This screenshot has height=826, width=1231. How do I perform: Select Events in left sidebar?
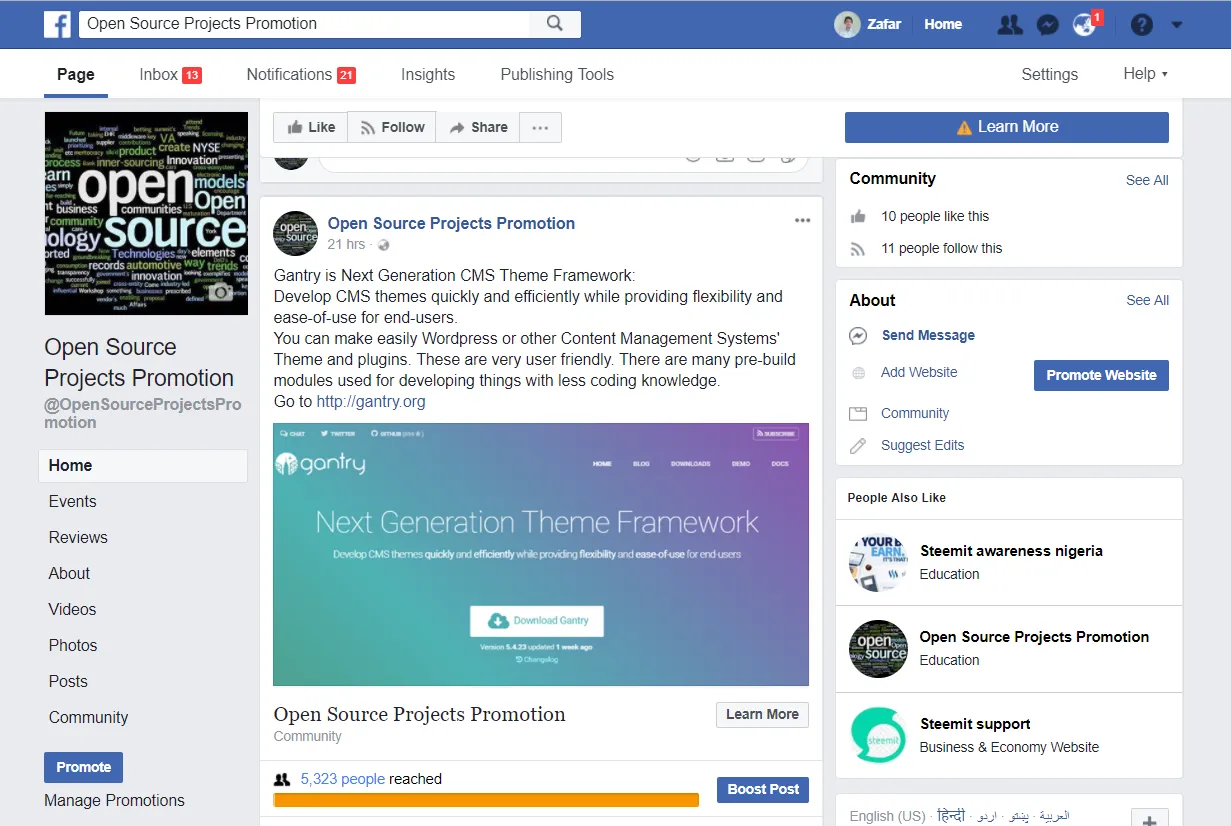(x=73, y=502)
